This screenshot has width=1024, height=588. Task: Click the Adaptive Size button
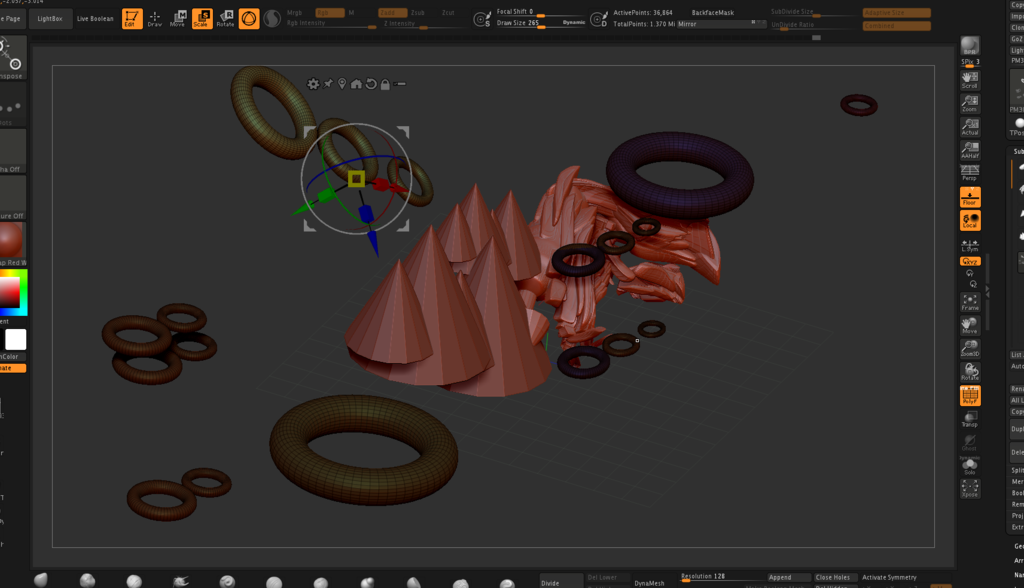[897, 12]
